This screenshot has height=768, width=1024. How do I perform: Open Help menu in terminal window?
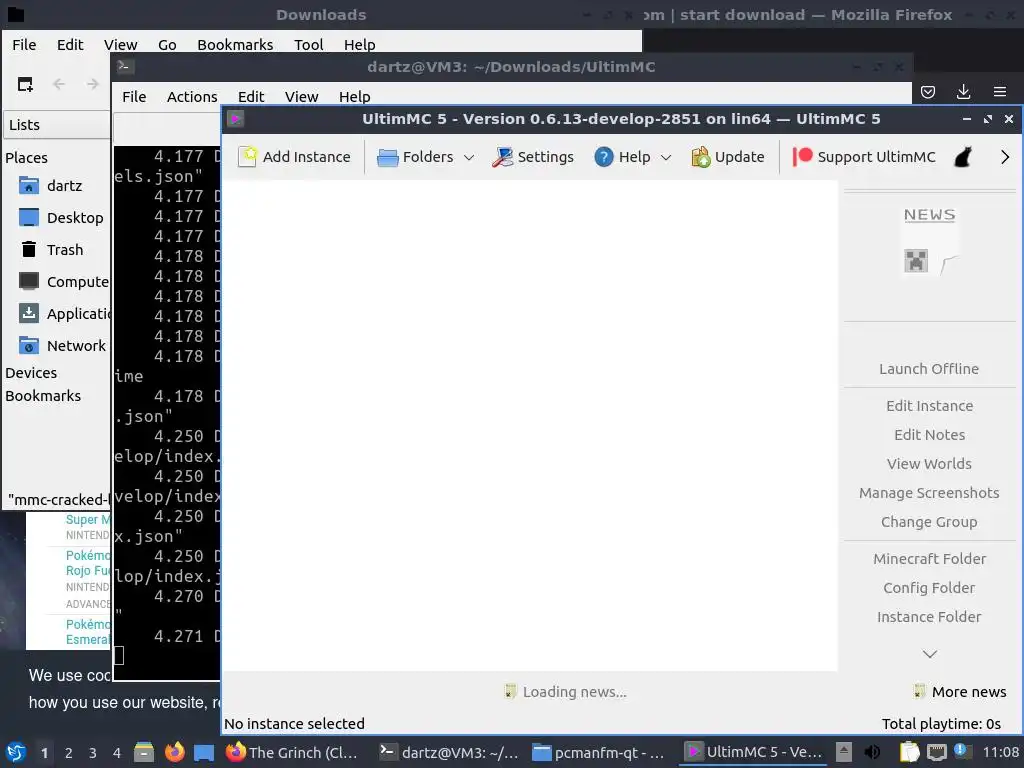355,97
